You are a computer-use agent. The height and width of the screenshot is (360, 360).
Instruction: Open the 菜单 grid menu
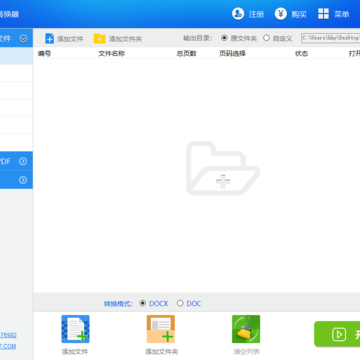point(323,14)
